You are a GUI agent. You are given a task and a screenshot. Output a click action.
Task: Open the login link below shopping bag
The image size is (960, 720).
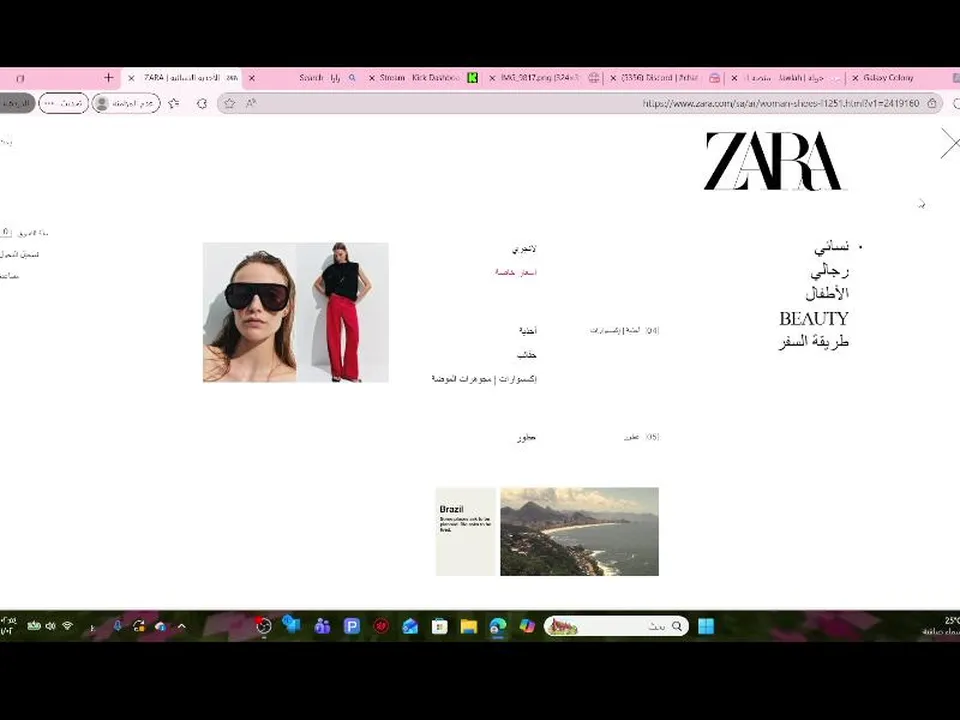pyautogui.click(x=20, y=254)
